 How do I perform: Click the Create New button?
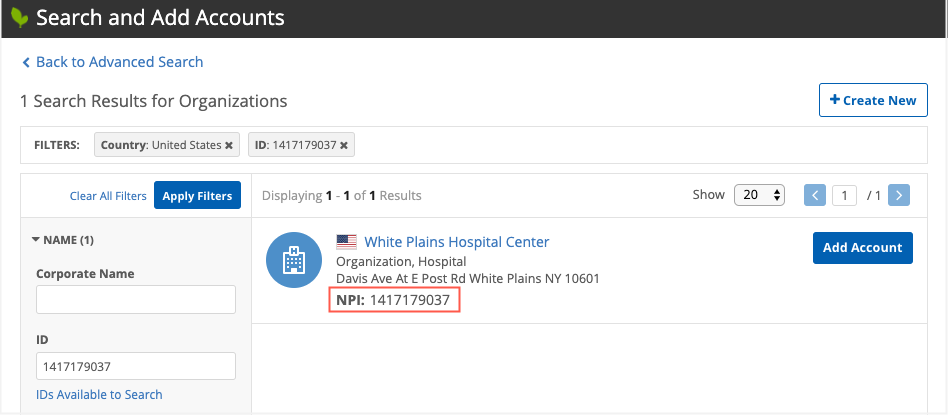tap(873, 100)
